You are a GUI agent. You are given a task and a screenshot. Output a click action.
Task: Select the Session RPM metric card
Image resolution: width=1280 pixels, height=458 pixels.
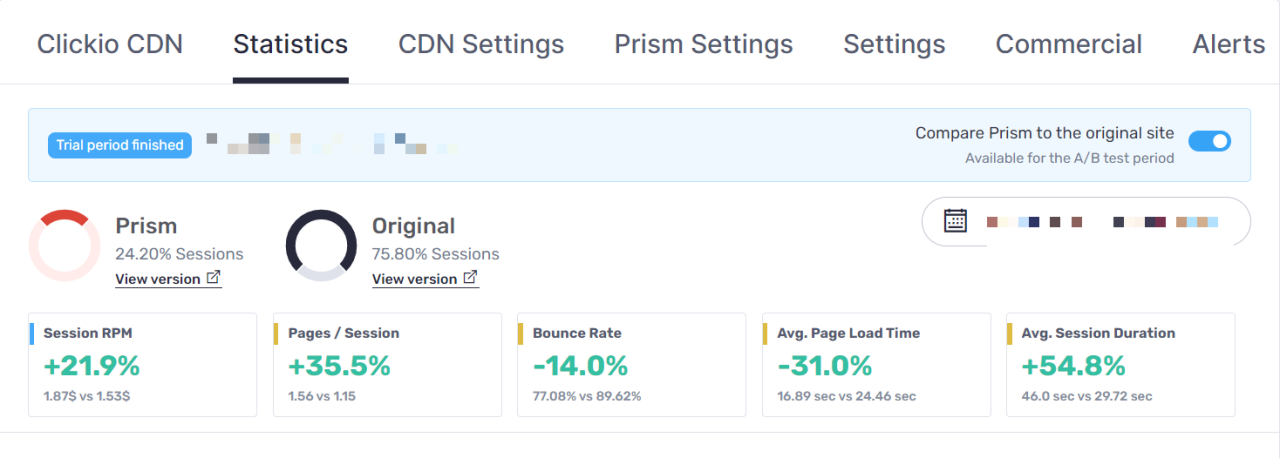click(x=142, y=364)
